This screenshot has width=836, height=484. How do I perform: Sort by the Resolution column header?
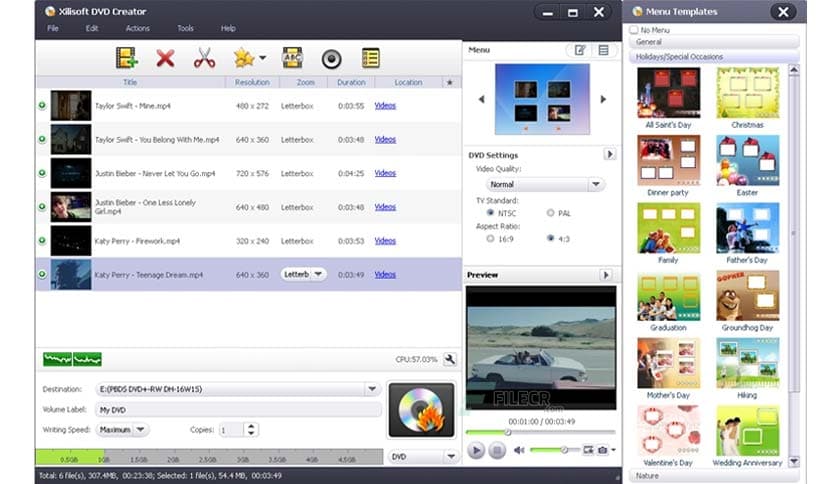252,82
